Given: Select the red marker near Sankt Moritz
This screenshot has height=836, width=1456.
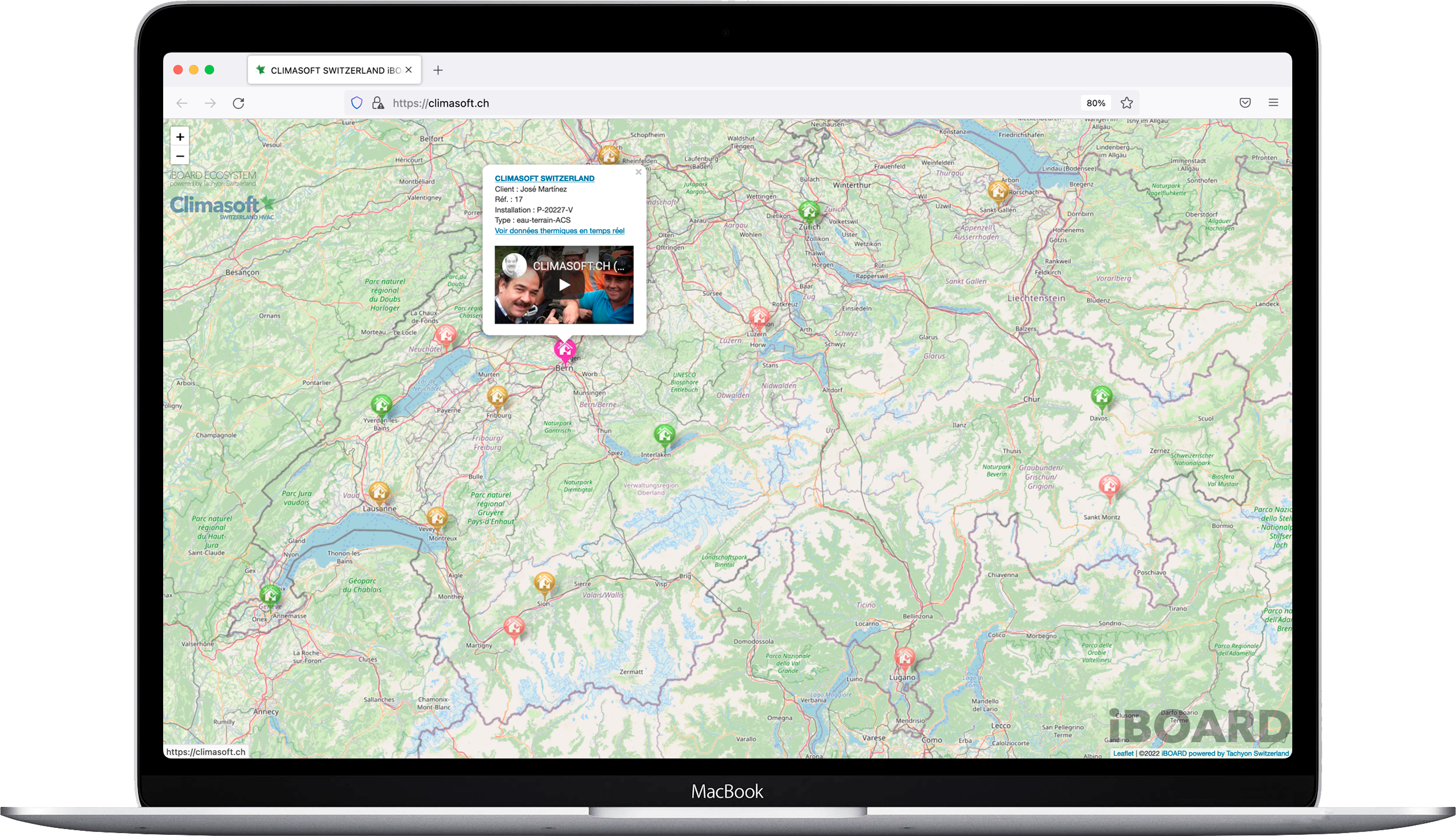Looking at the screenshot, I should click(1109, 486).
